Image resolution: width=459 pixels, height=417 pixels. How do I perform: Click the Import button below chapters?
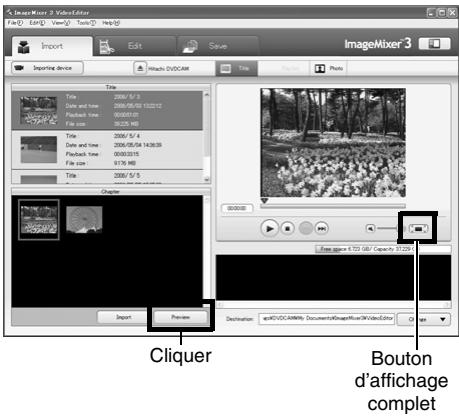[124, 317]
